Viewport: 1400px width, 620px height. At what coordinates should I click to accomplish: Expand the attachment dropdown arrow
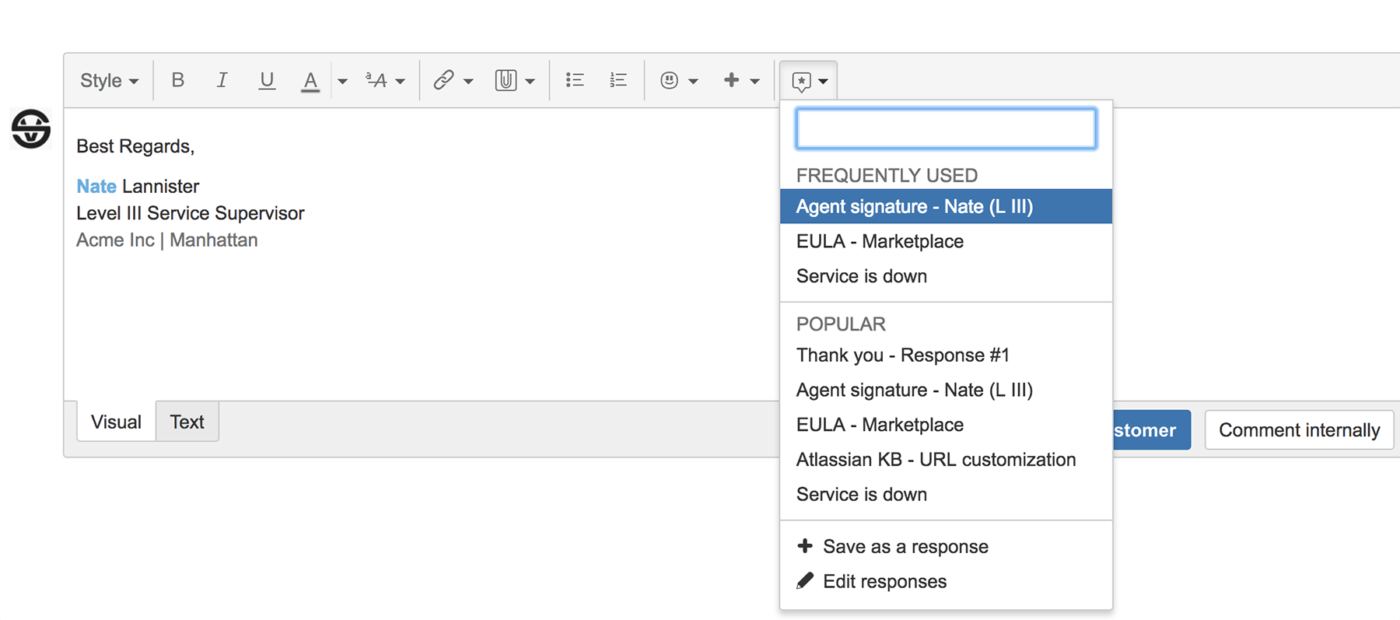[530, 81]
